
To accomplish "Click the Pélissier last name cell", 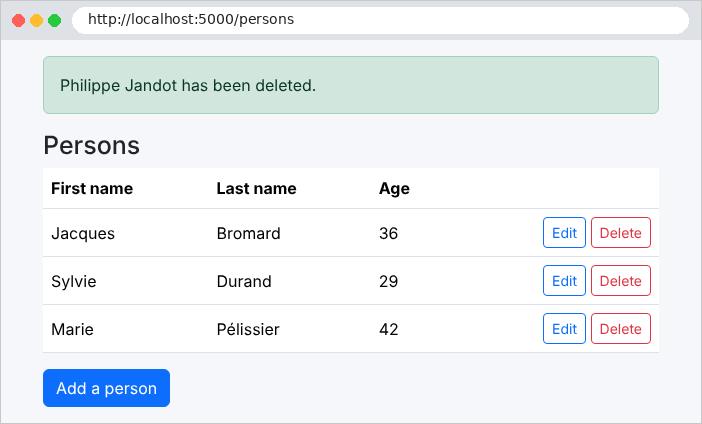I will (x=248, y=329).
